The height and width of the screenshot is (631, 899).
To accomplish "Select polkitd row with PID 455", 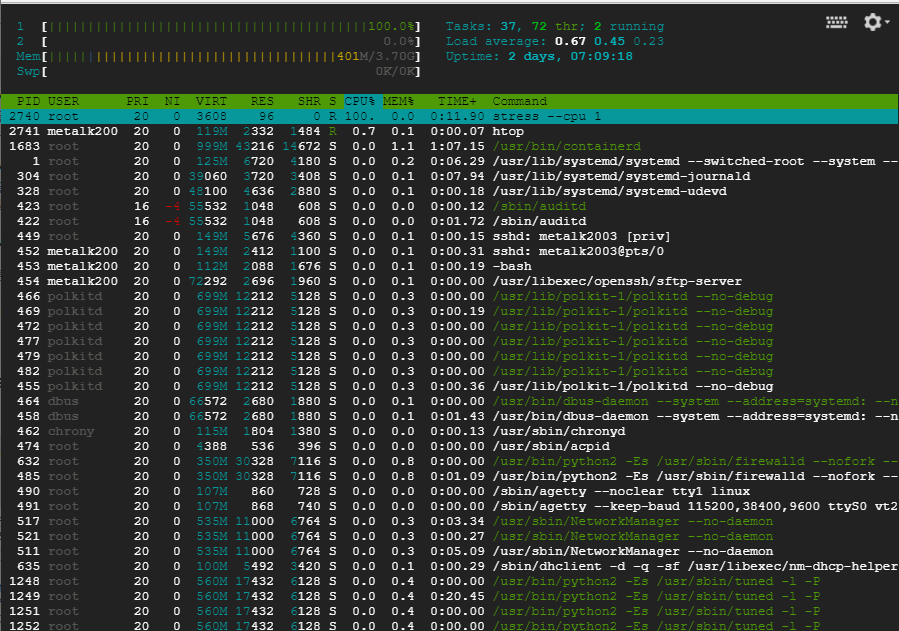I will pos(450,386).
